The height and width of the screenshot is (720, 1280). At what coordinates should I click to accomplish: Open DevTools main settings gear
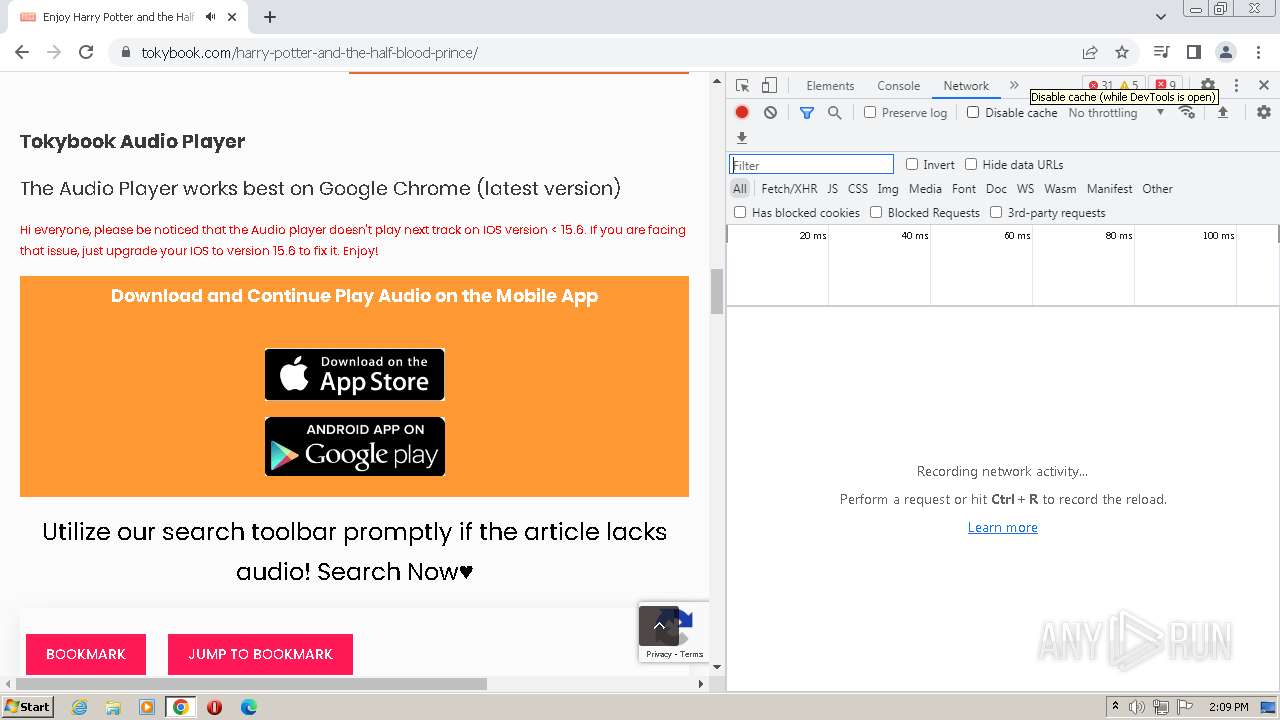(1208, 85)
